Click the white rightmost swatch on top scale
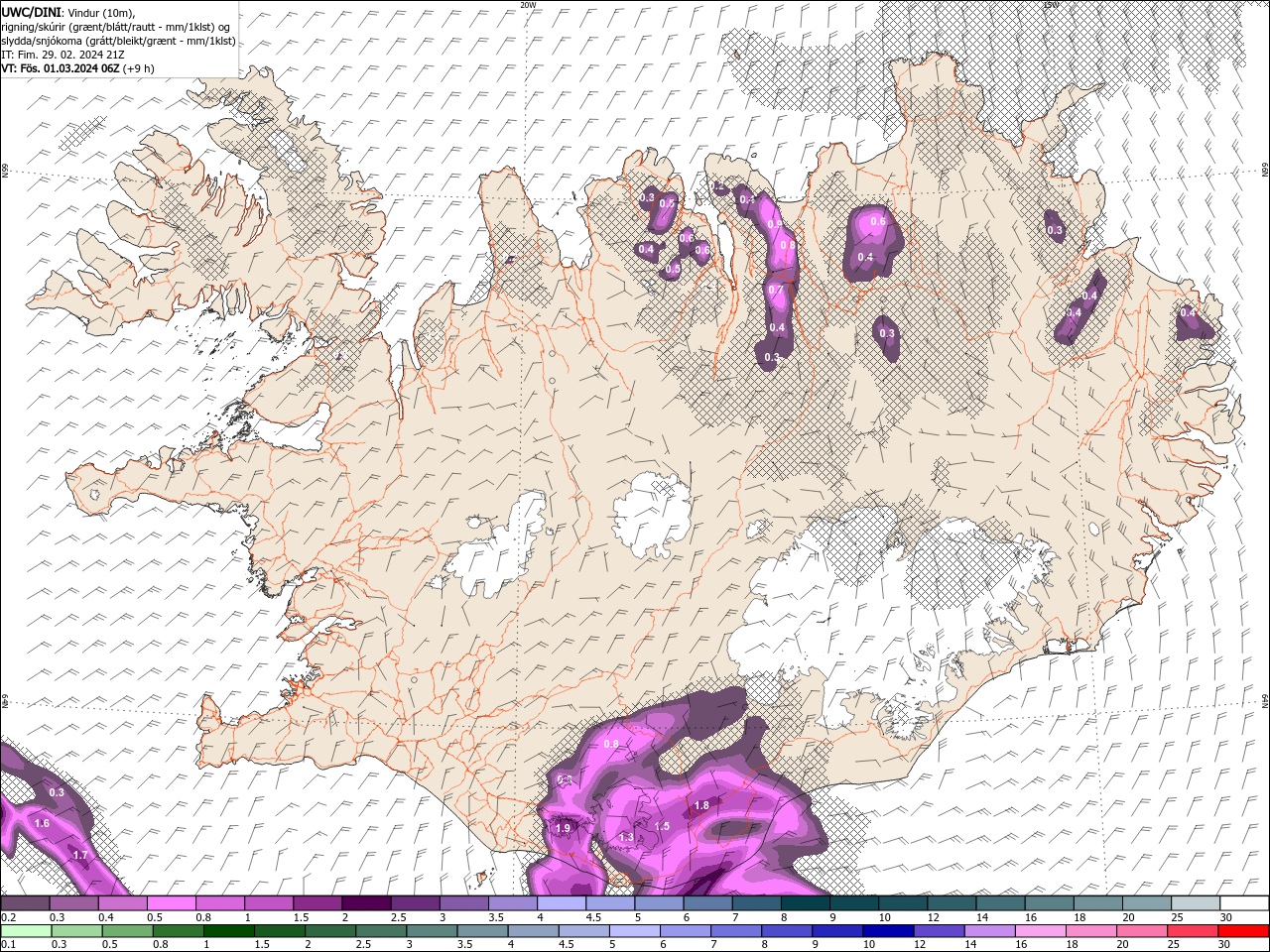1270x952 pixels. pos(1244,903)
